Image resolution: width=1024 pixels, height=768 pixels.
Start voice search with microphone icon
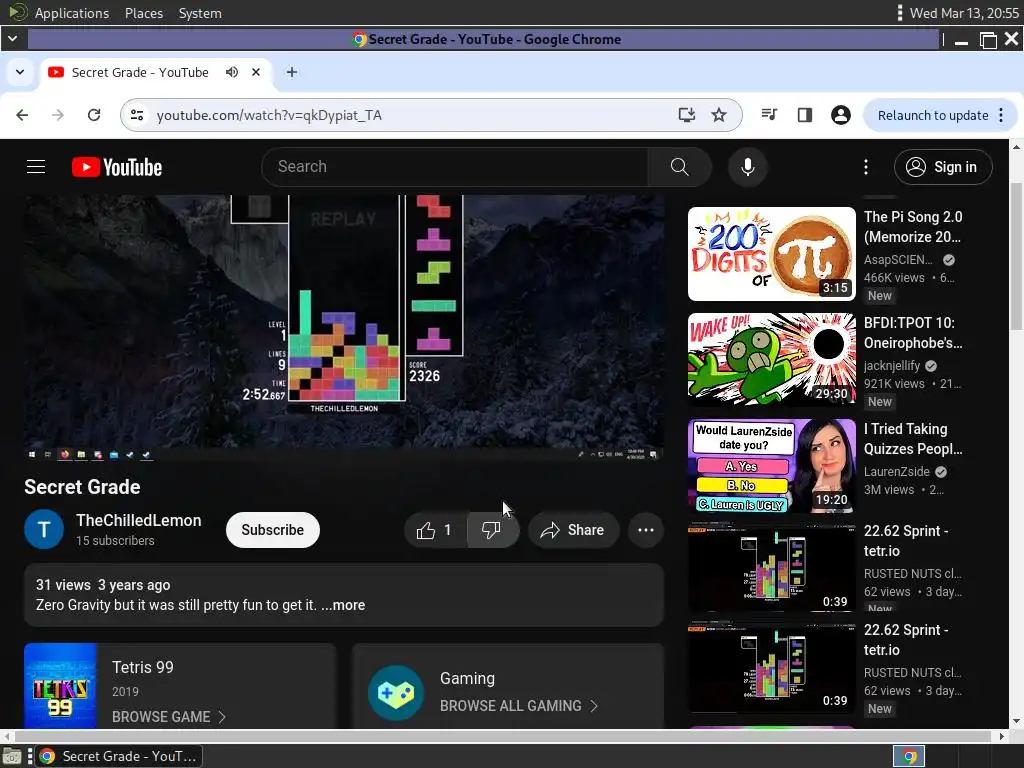tap(748, 167)
